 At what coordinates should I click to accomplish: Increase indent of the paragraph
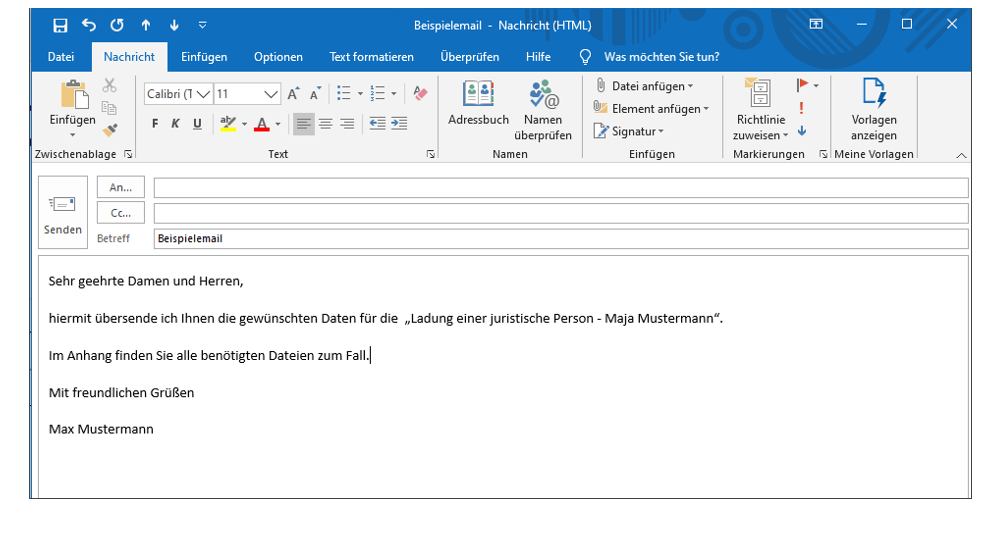pyautogui.click(x=399, y=124)
